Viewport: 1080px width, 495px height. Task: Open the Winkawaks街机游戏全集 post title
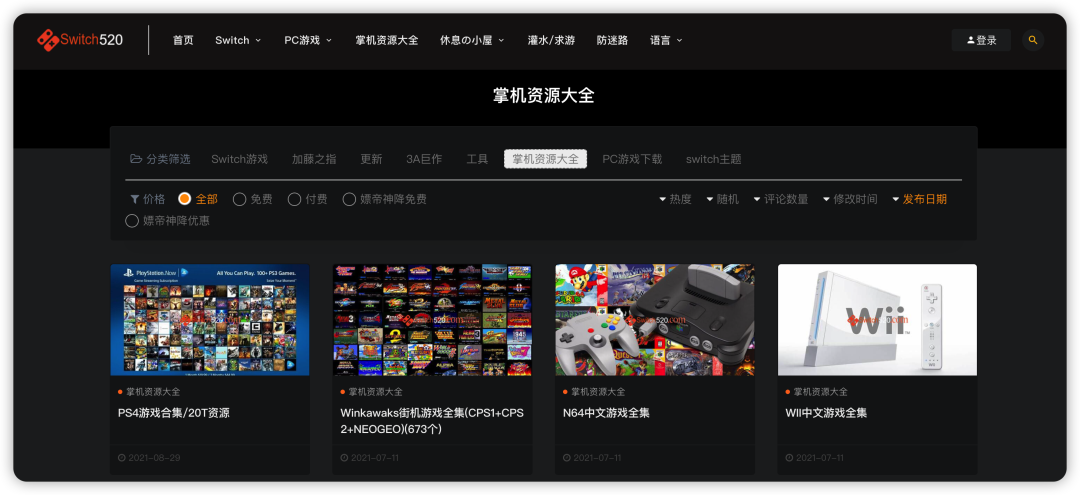click(432, 421)
